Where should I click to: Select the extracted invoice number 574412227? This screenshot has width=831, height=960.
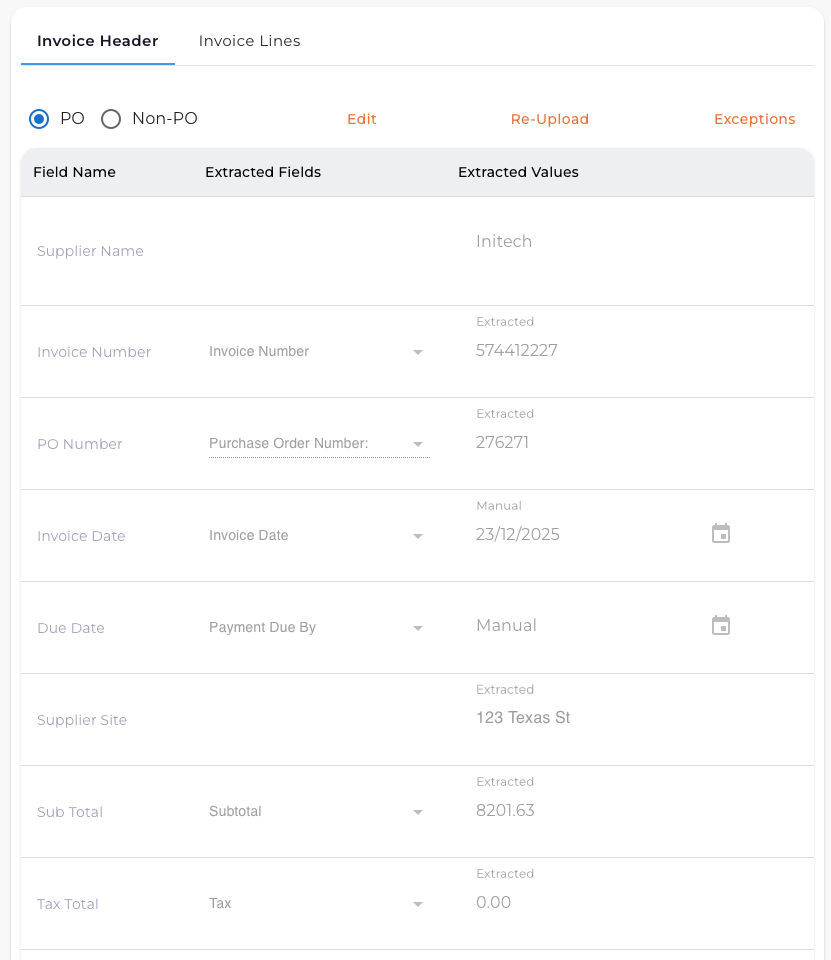[517, 350]
